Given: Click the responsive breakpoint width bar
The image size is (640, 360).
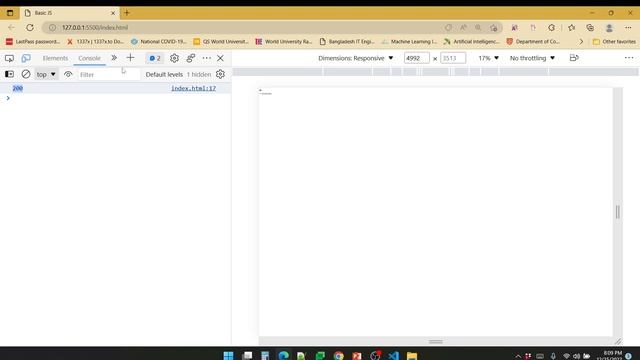Looking at the screenshot, I should [x=435, y=72].
